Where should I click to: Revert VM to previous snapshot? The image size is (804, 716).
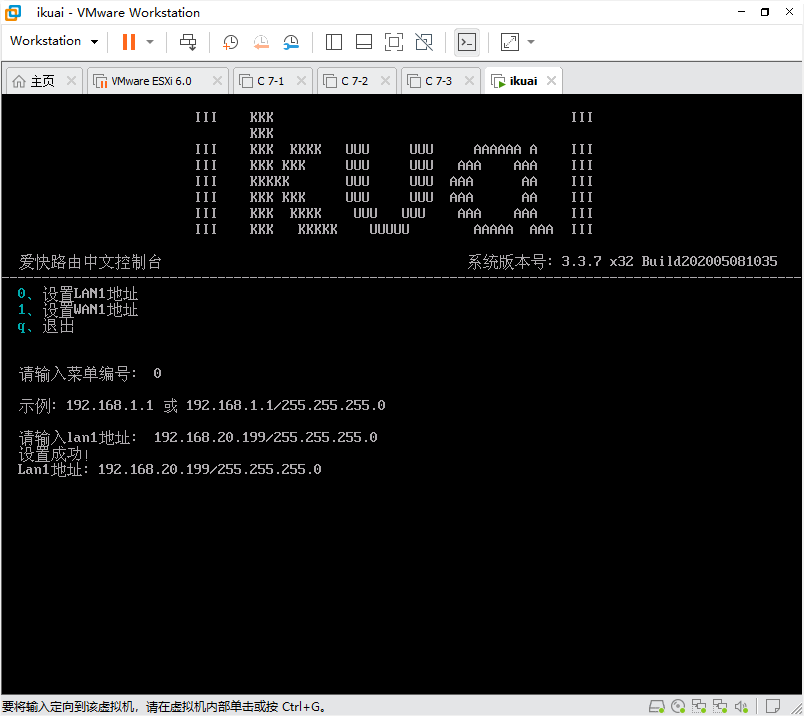click(x=260, y=42)
